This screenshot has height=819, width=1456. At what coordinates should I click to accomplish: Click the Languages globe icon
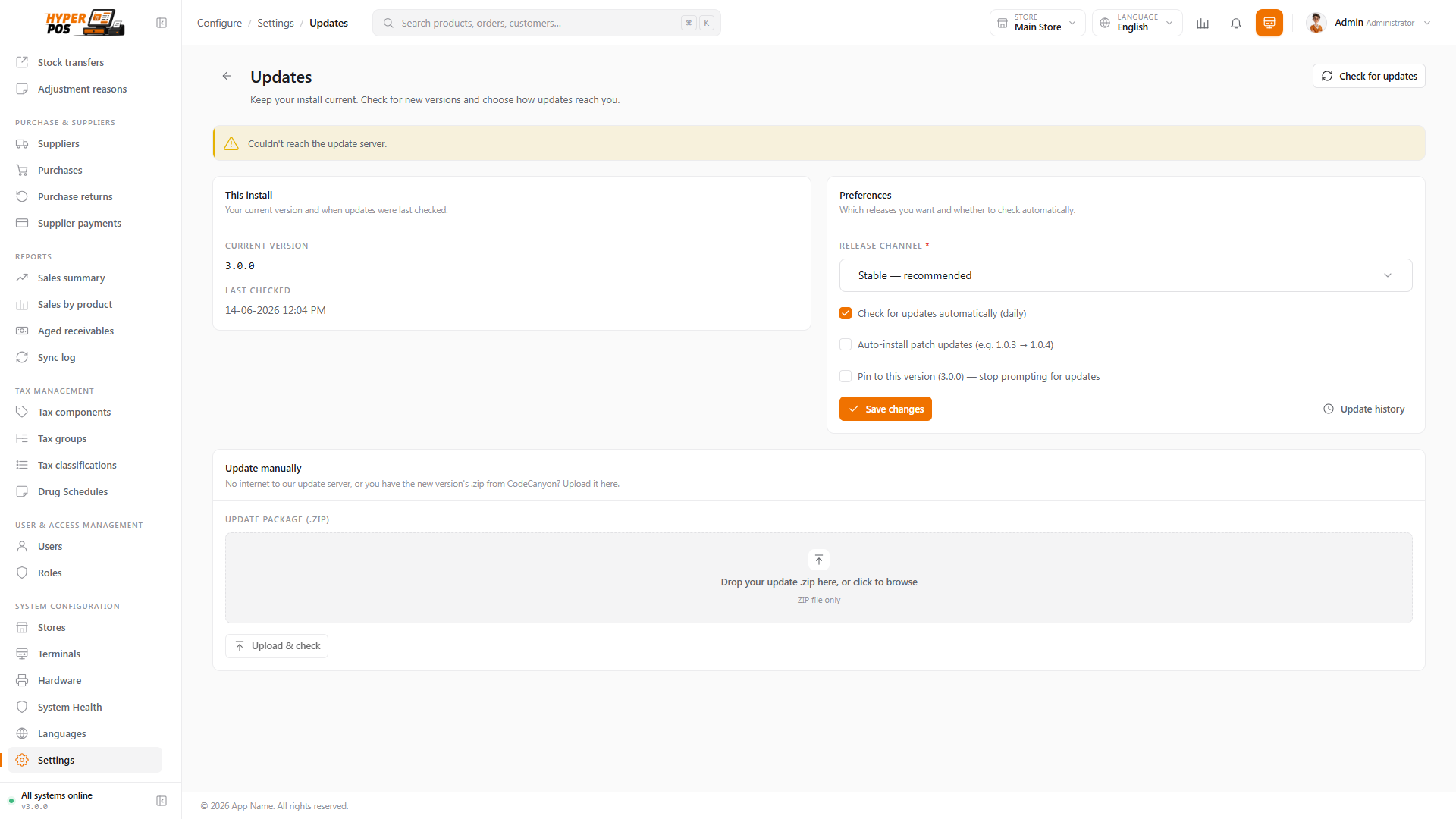[x=22, y=733]
